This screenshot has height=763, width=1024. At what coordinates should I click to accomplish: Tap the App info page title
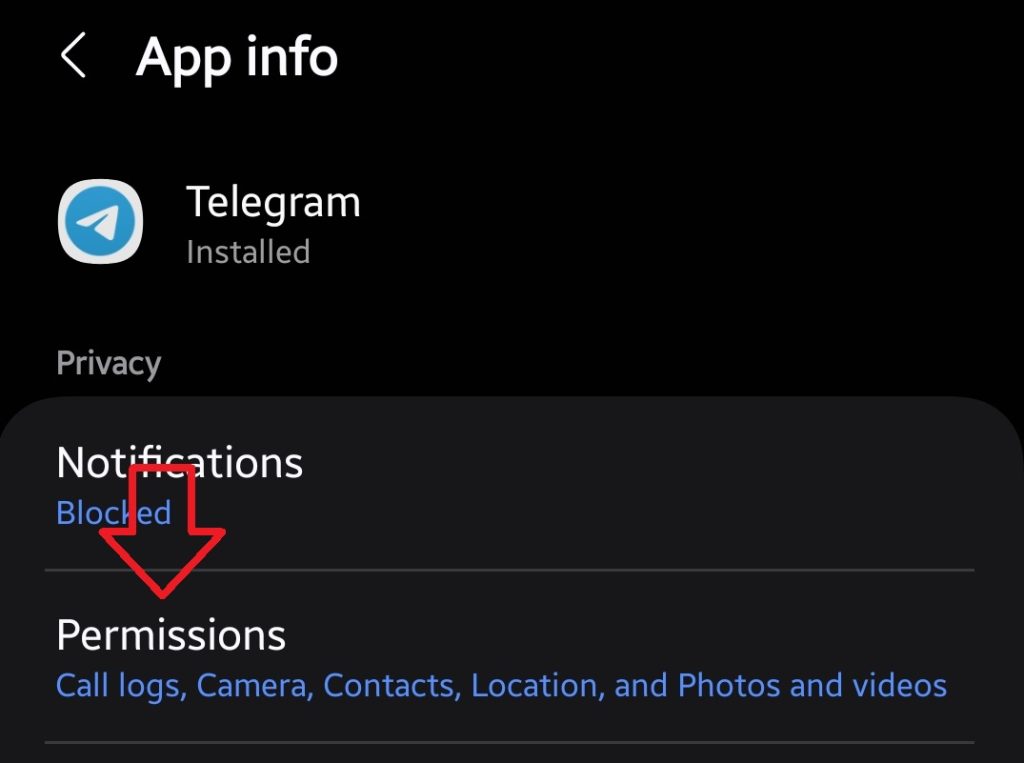[x=237, y=56]
